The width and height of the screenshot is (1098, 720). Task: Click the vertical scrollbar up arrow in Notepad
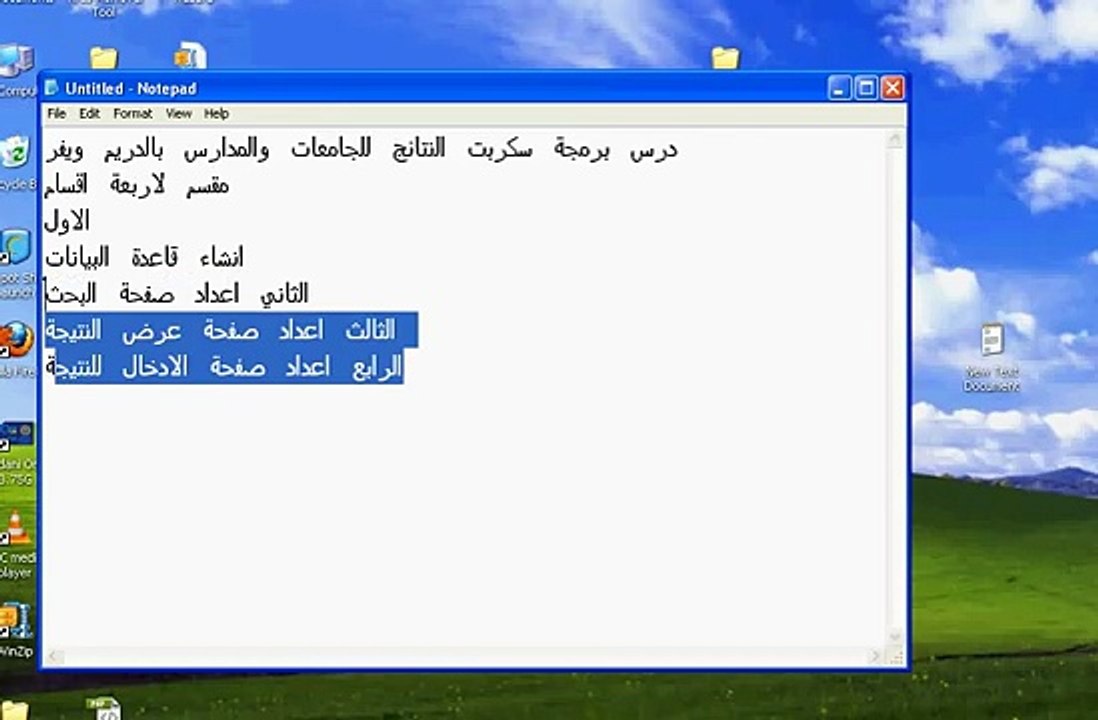[x=894, y=140]
